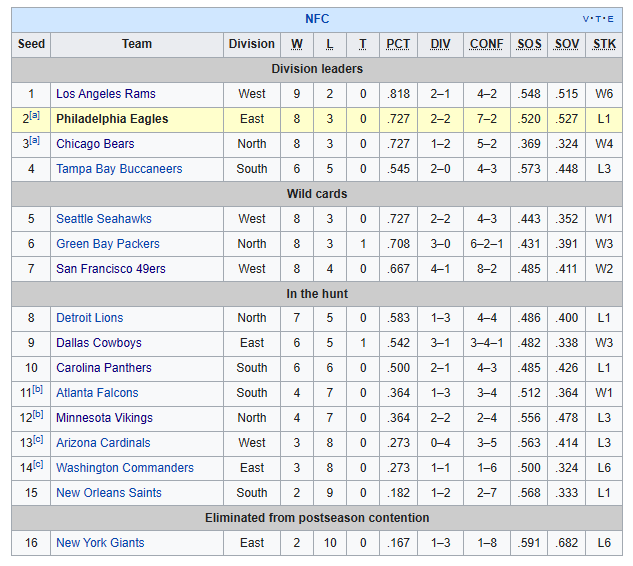Click the In the hunt heading
Image resolution: width=633 pixels, height=566 pixels.
[x=317, y=293]
